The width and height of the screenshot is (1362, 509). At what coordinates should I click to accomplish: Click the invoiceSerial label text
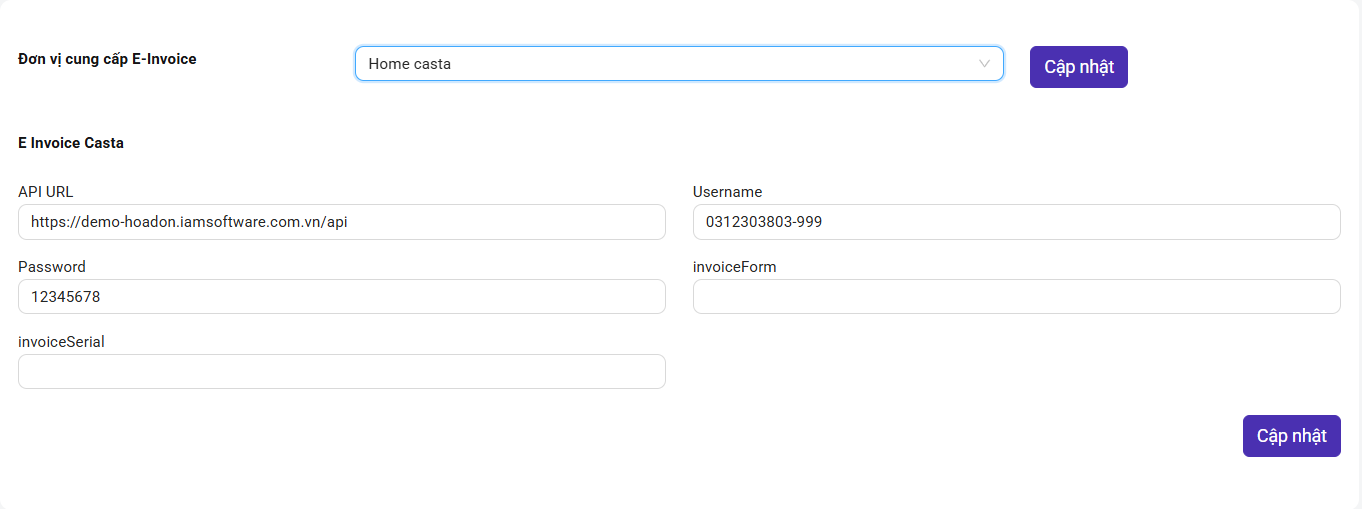tap(62, 342)
